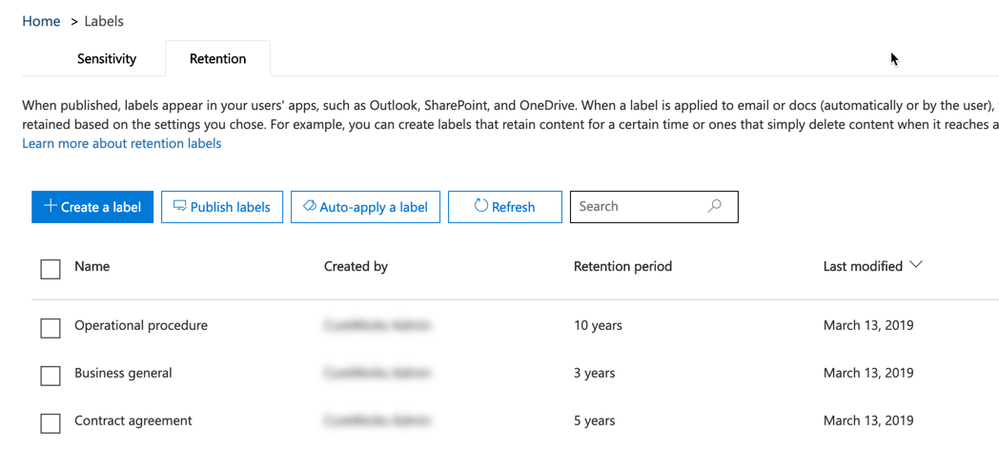
Task: Switch to the Sensitivity tab
Action: click(x=107, y=59)
